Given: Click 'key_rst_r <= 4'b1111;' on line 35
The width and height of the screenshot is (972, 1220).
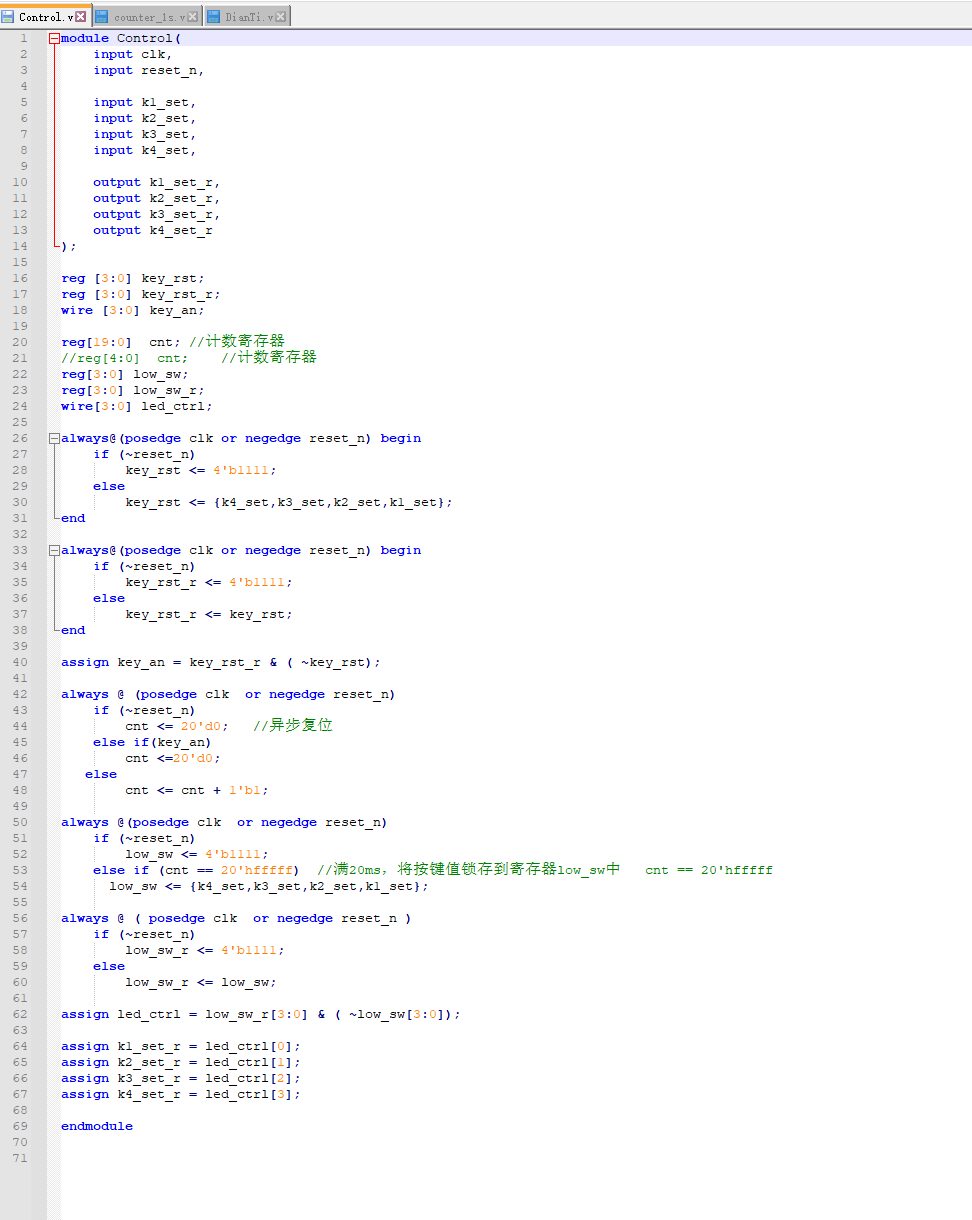Looking at the screenshot, I should pyautogui.click(x=209, y=582).
